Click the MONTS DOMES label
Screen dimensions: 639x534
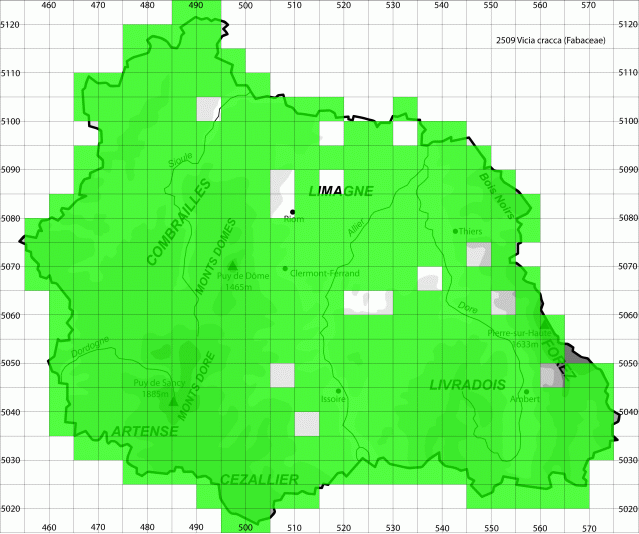pyautogui.click(x=216, y=257)
